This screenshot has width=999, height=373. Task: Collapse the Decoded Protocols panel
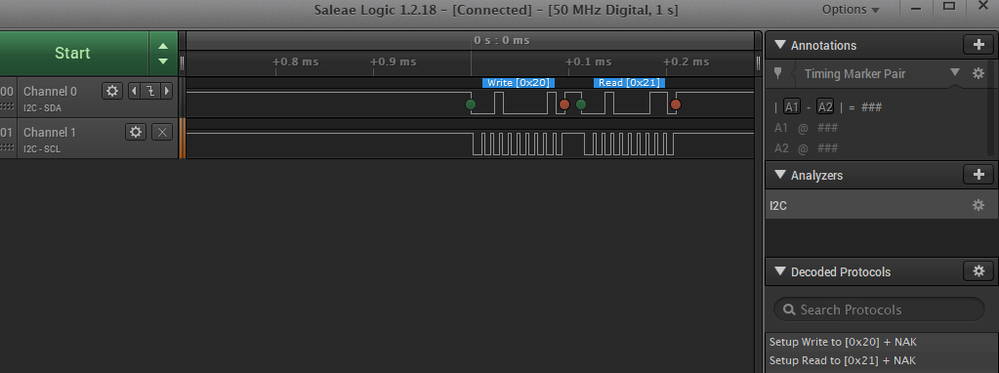pyautogui.click(x=780, y=272)
